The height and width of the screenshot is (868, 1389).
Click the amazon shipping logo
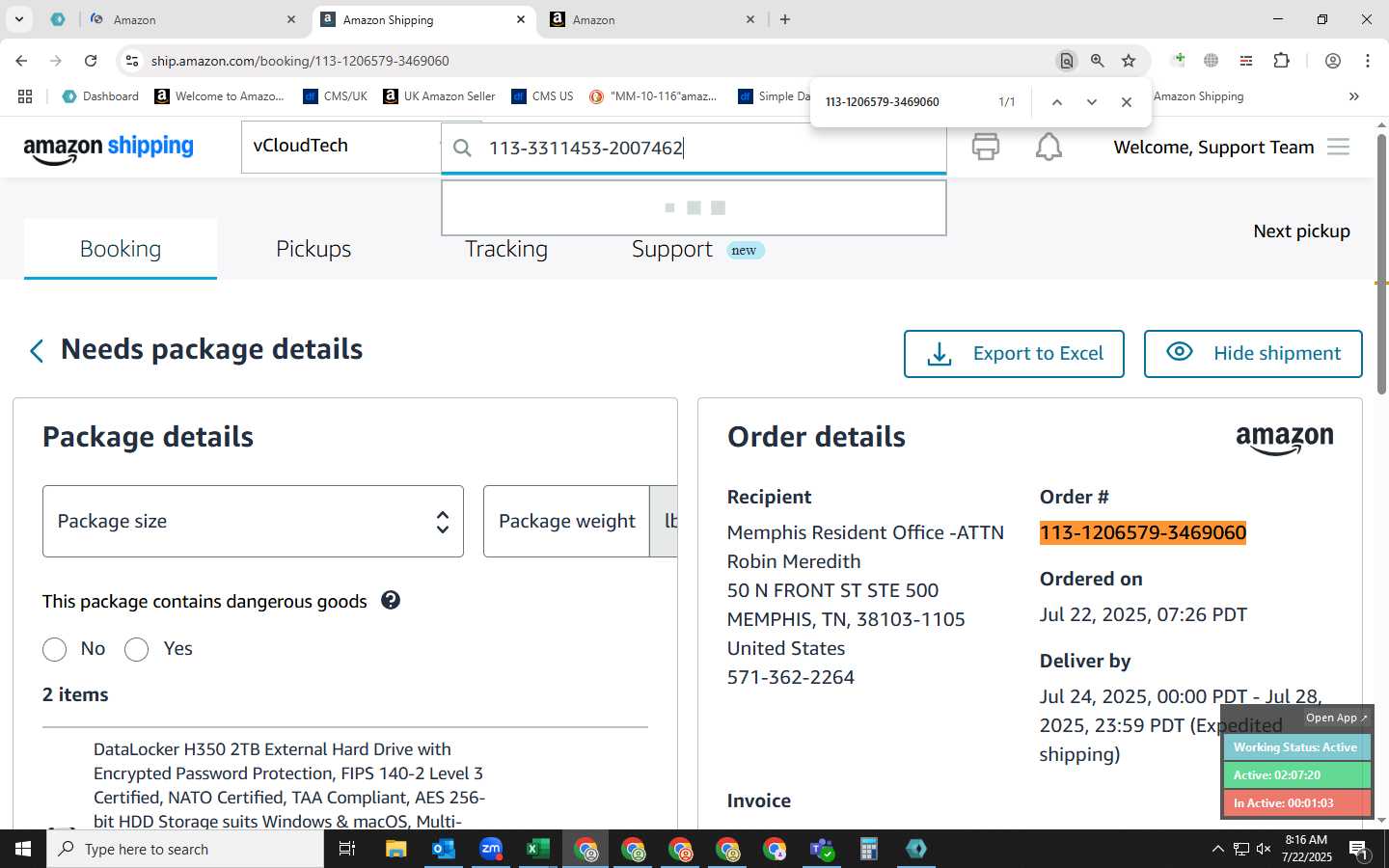pos(108,148)
